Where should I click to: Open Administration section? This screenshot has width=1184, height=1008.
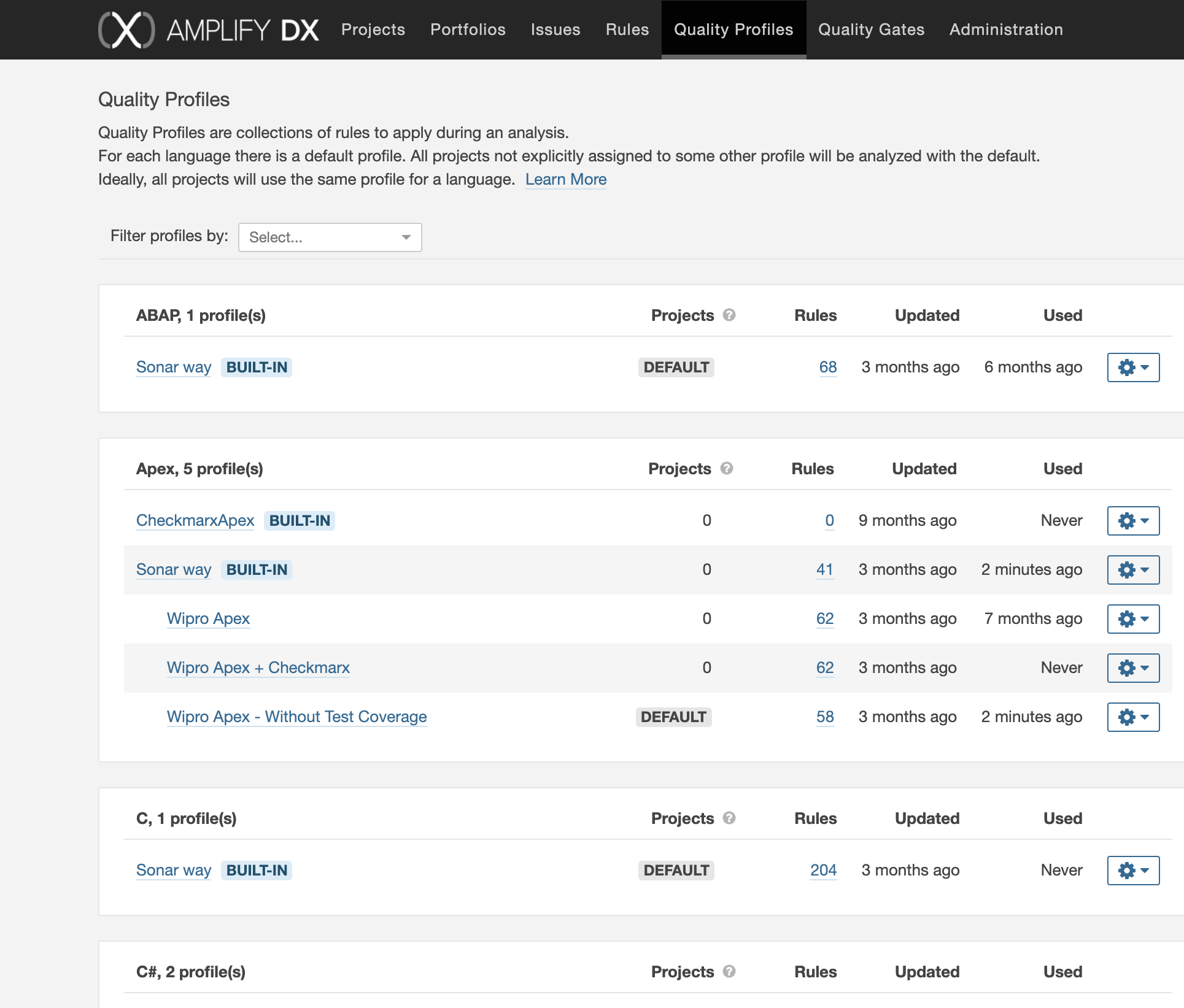[x=1006, y=29]
